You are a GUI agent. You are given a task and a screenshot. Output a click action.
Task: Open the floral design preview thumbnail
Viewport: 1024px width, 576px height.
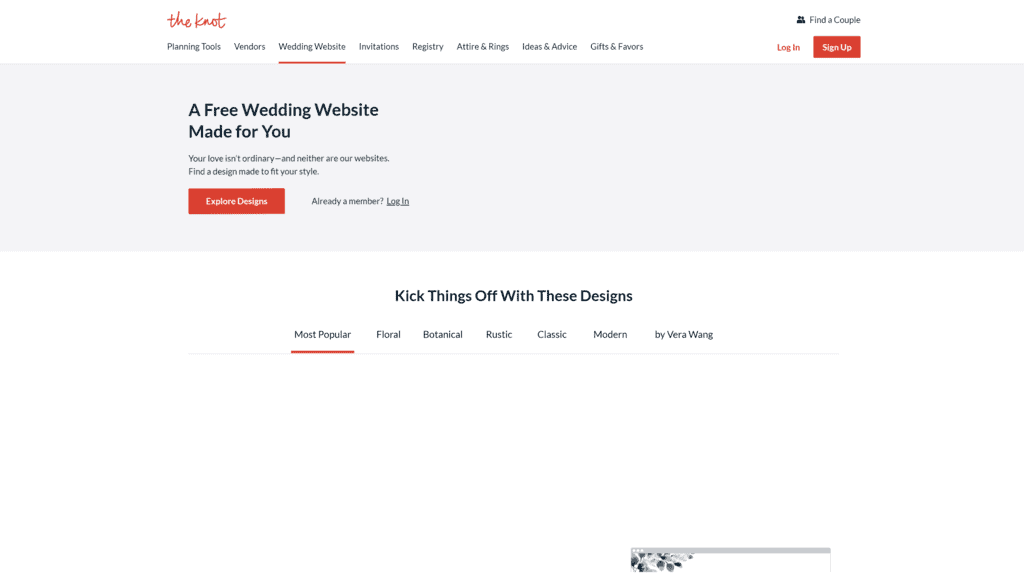point(731,561)
